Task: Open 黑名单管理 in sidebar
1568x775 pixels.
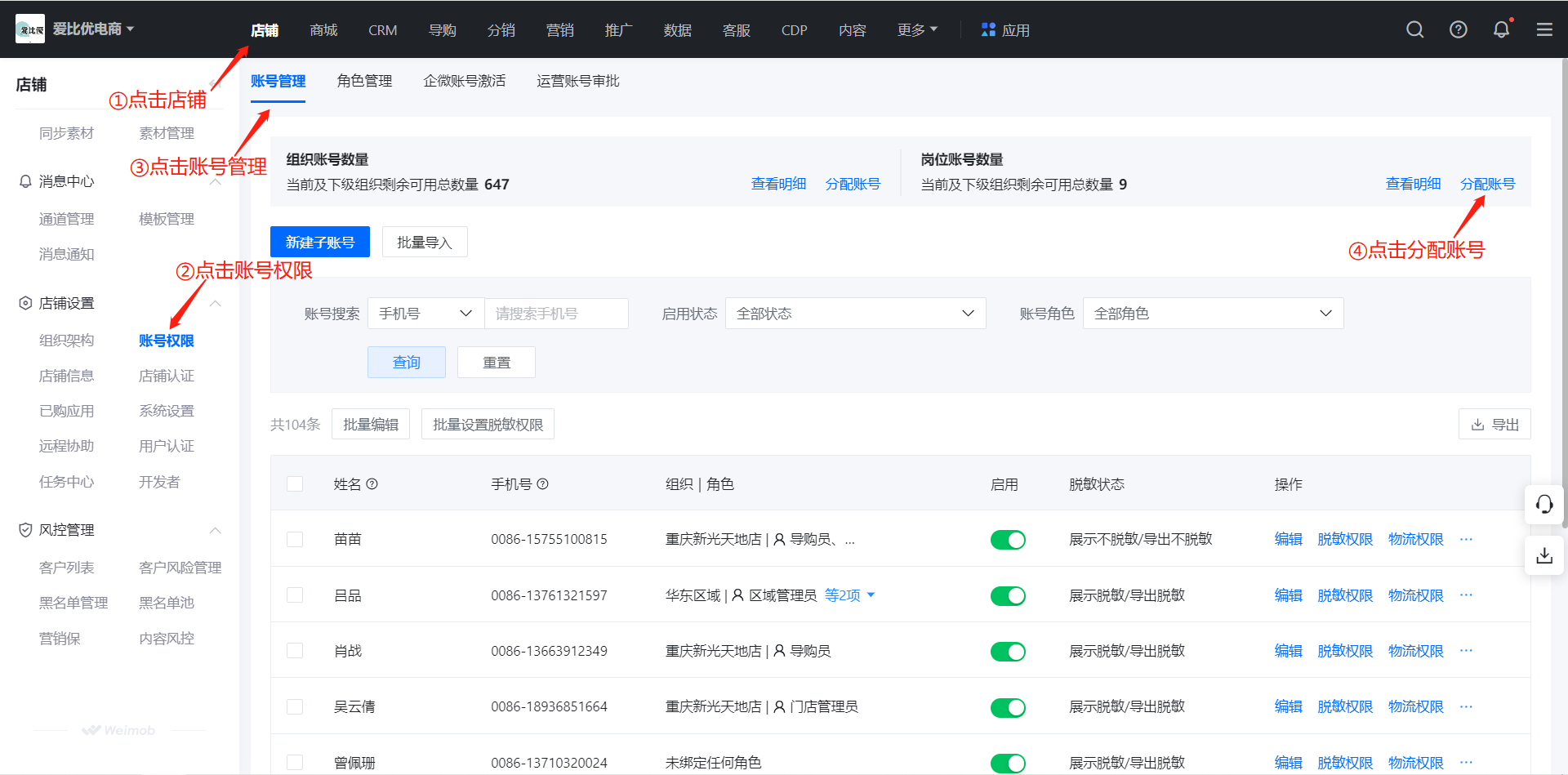Action: click(73, 603)
